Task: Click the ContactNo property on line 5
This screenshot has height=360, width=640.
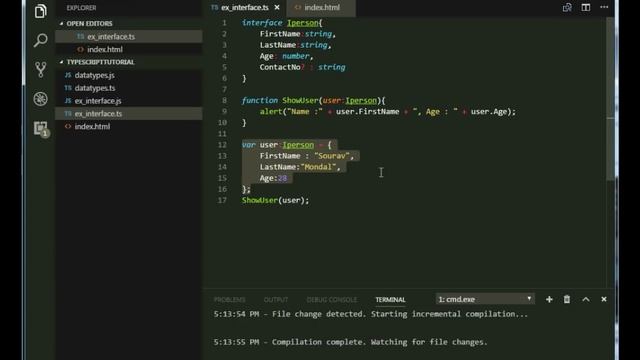Action: click(x=280, y=67)
